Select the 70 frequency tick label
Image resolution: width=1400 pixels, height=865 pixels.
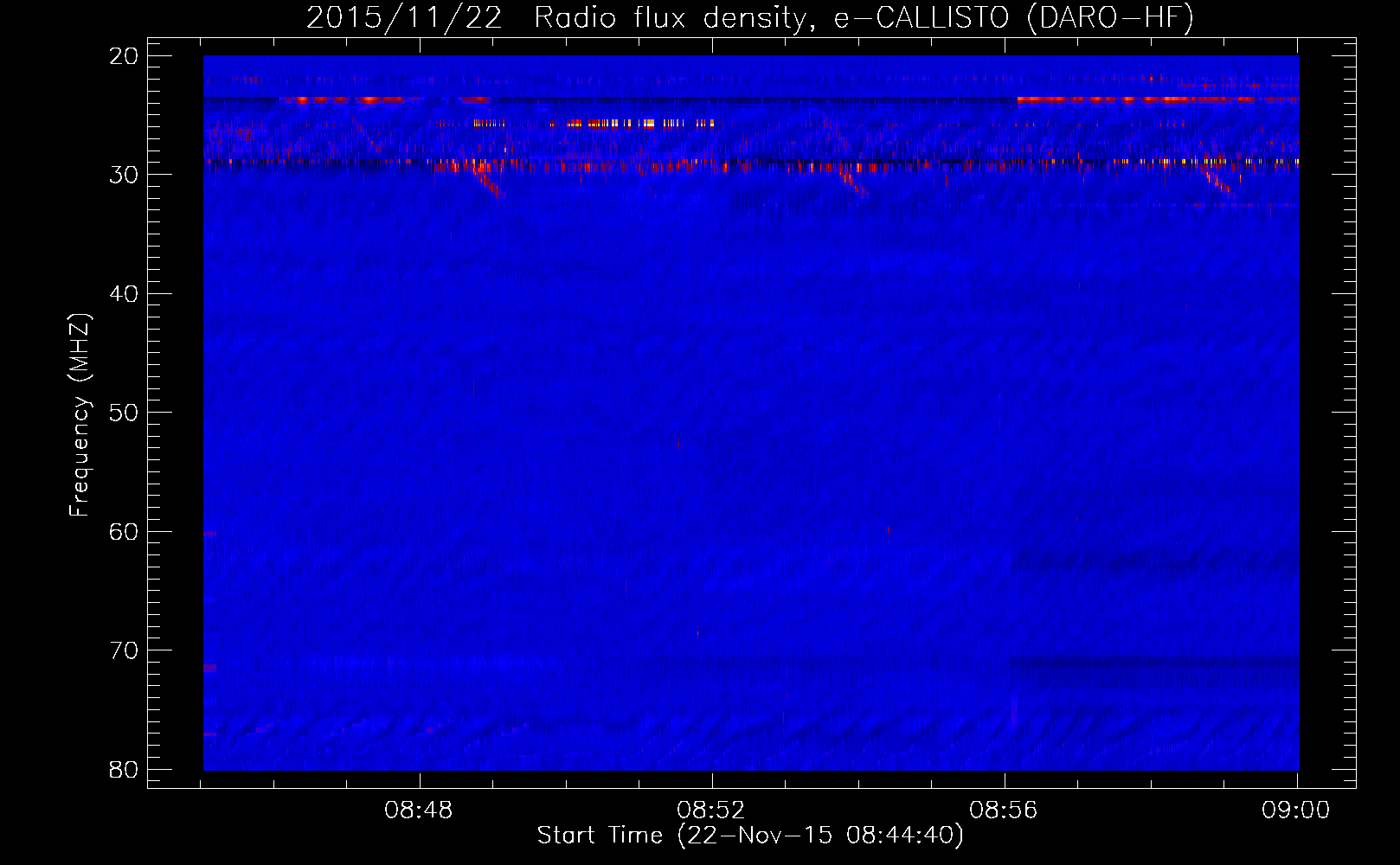(x=124, y=650)
